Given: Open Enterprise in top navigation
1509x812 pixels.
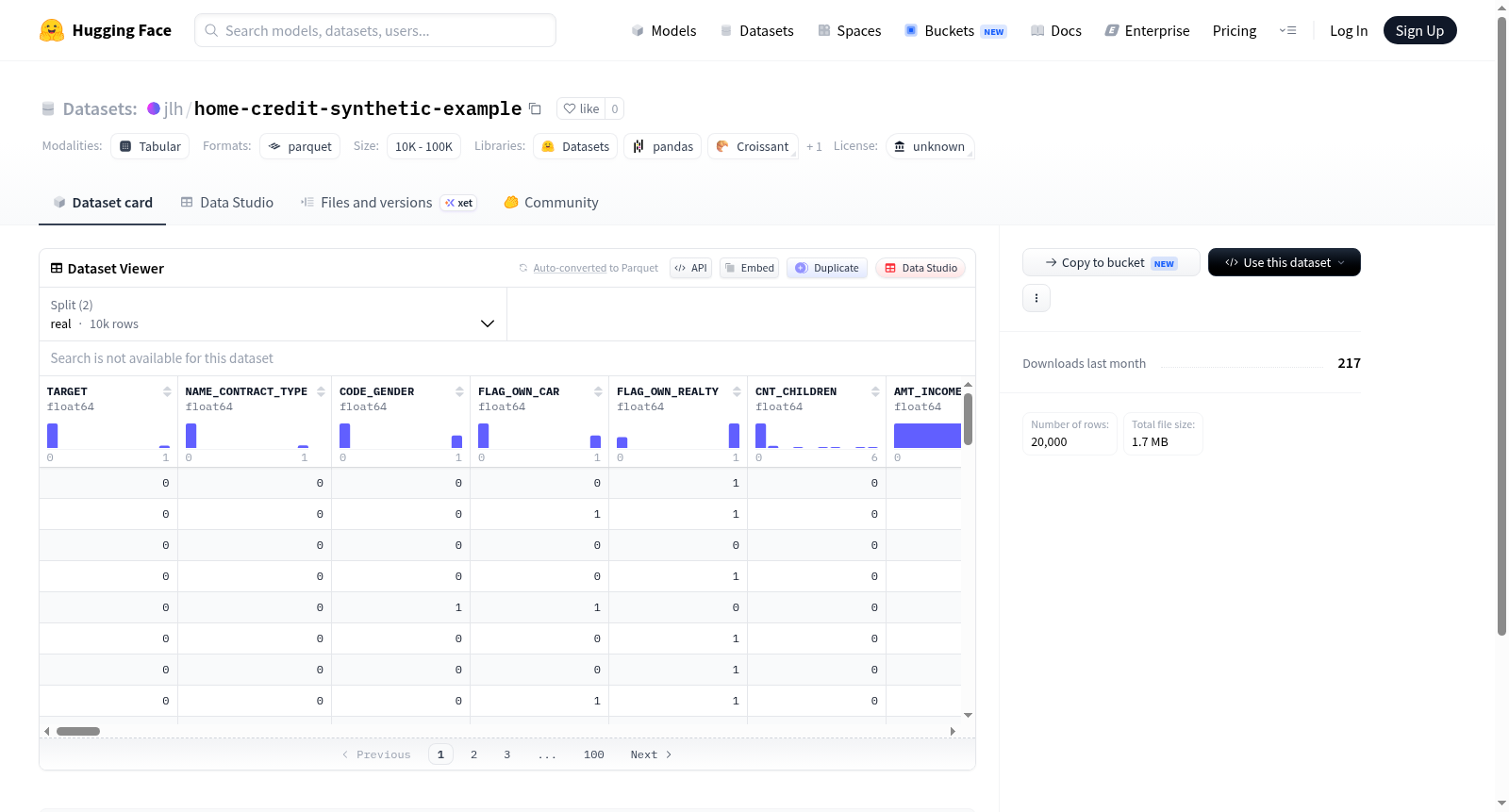Looking at the screenshot, I should click(x=1147, y=30).
